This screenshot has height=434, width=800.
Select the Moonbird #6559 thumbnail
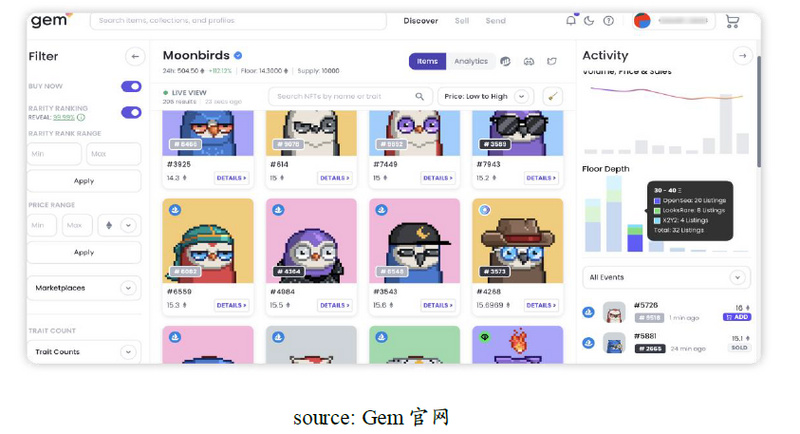208,241
